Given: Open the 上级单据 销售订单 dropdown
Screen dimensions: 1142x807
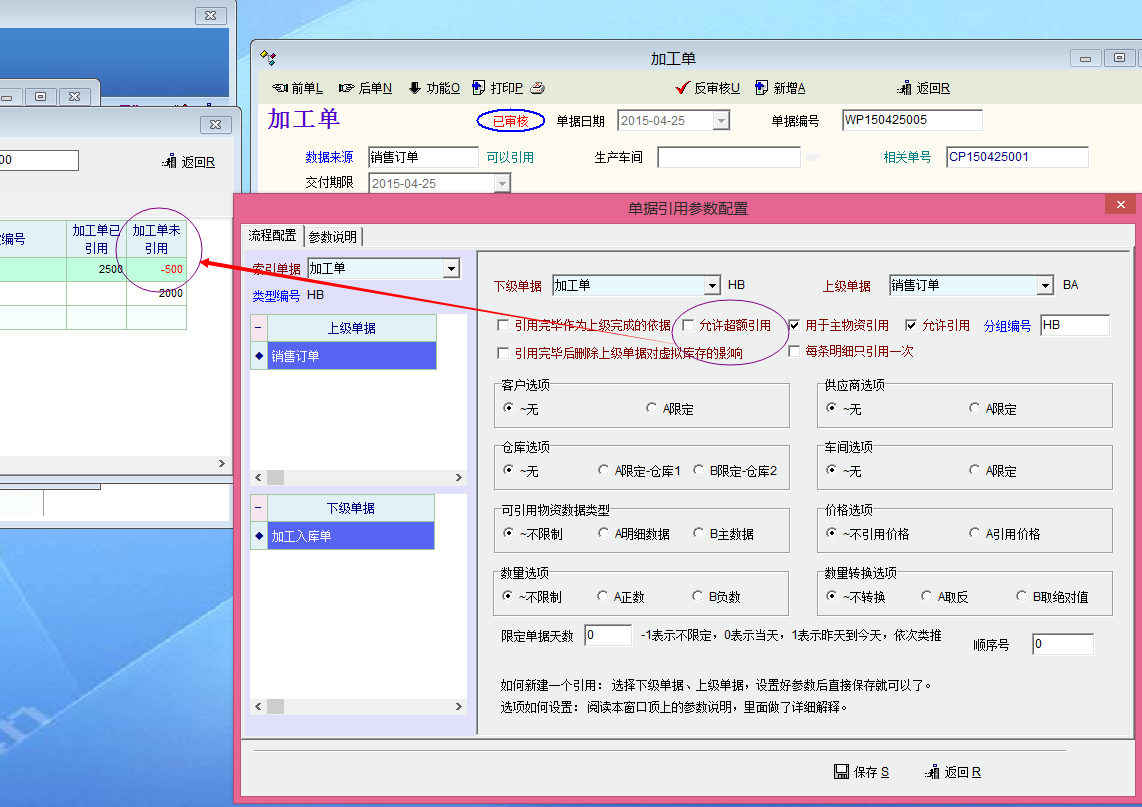Looking at the screenshot, I should point(1045,285).
